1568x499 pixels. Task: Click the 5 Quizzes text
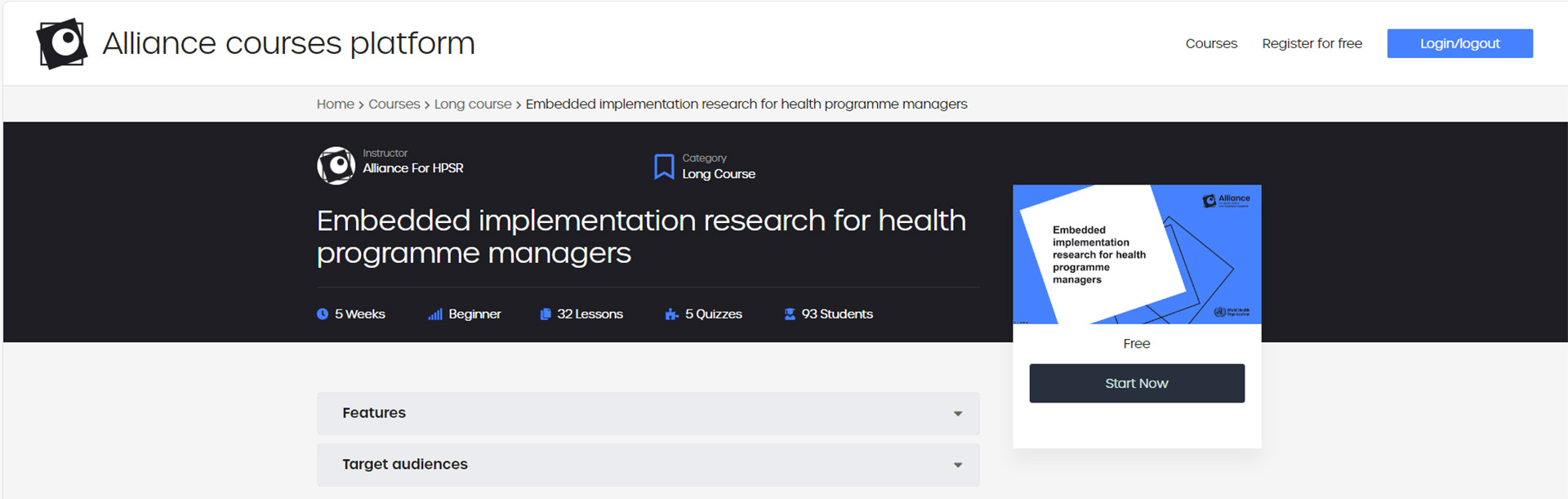714,314
